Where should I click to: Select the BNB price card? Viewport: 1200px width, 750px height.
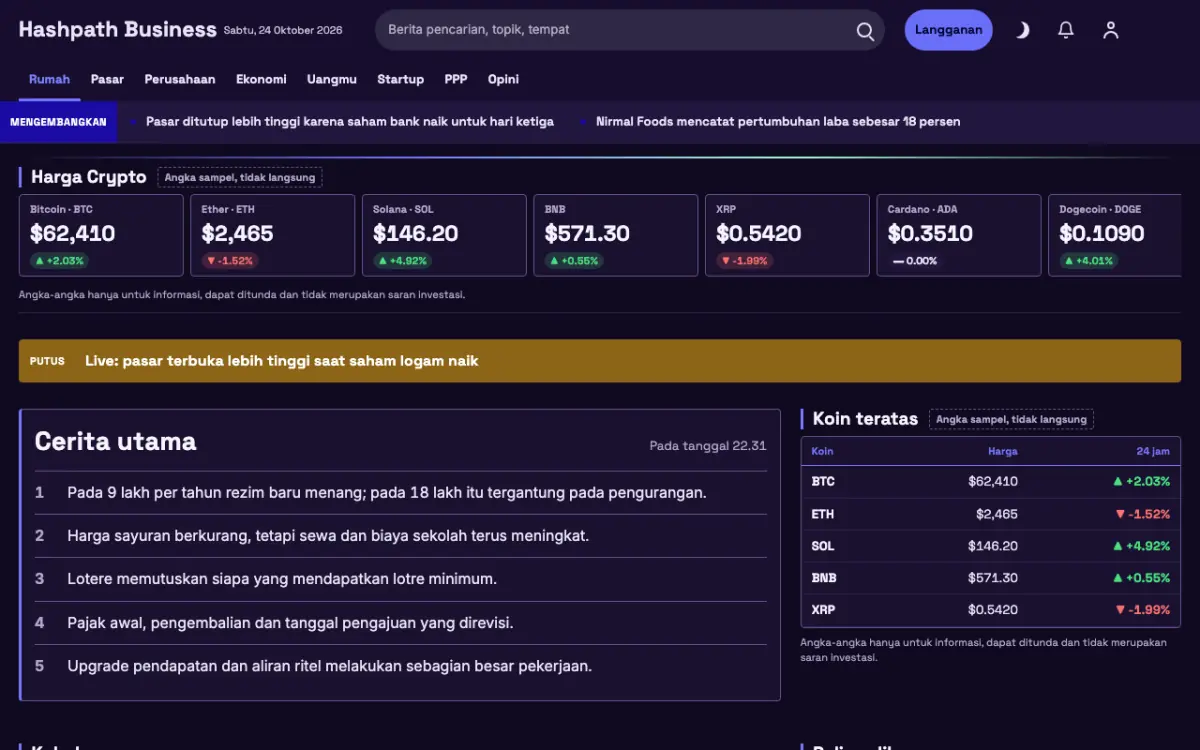(x=616, y=235)
